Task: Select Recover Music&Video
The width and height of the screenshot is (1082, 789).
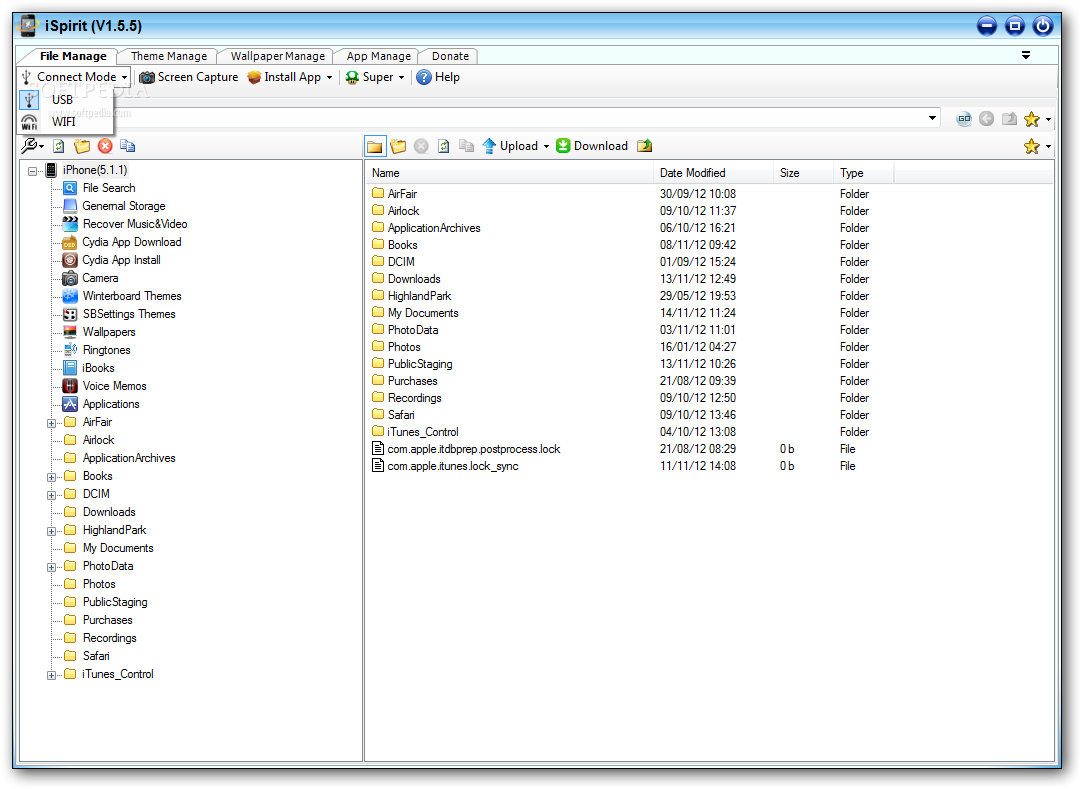Action: [x=135, y=224]
